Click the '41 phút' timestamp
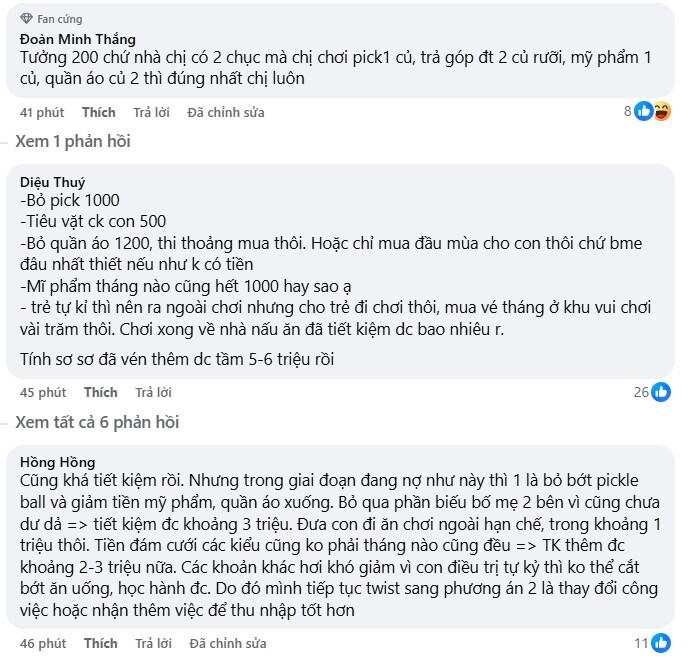 [42, 112]
